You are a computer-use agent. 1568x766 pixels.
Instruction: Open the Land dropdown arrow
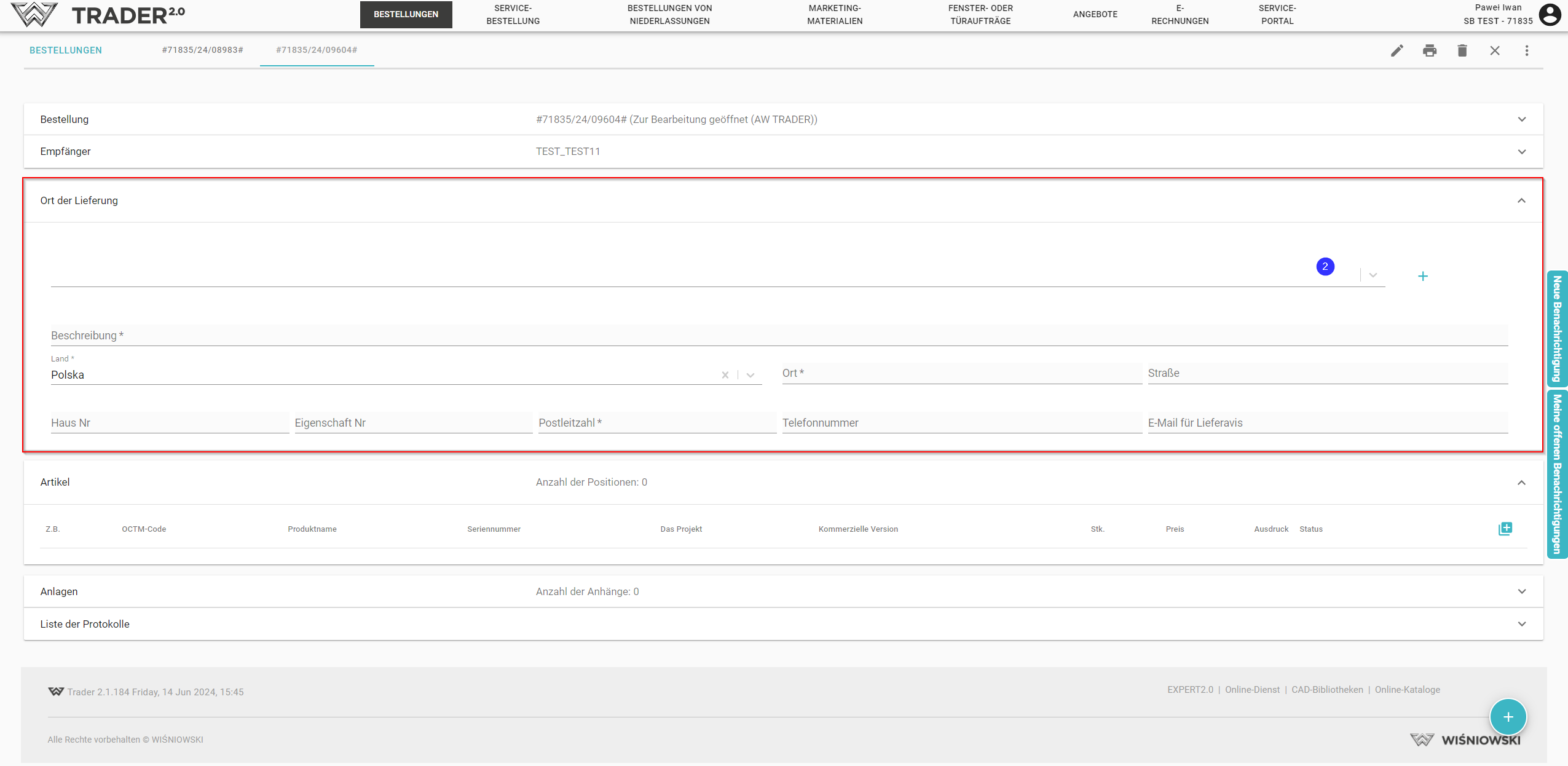750,375
